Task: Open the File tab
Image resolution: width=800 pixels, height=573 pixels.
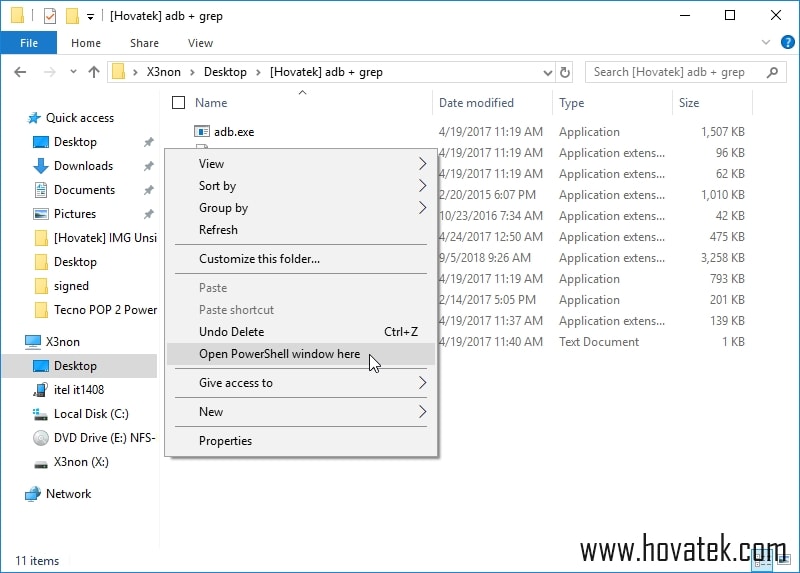Action: click(x=29, y=43)
